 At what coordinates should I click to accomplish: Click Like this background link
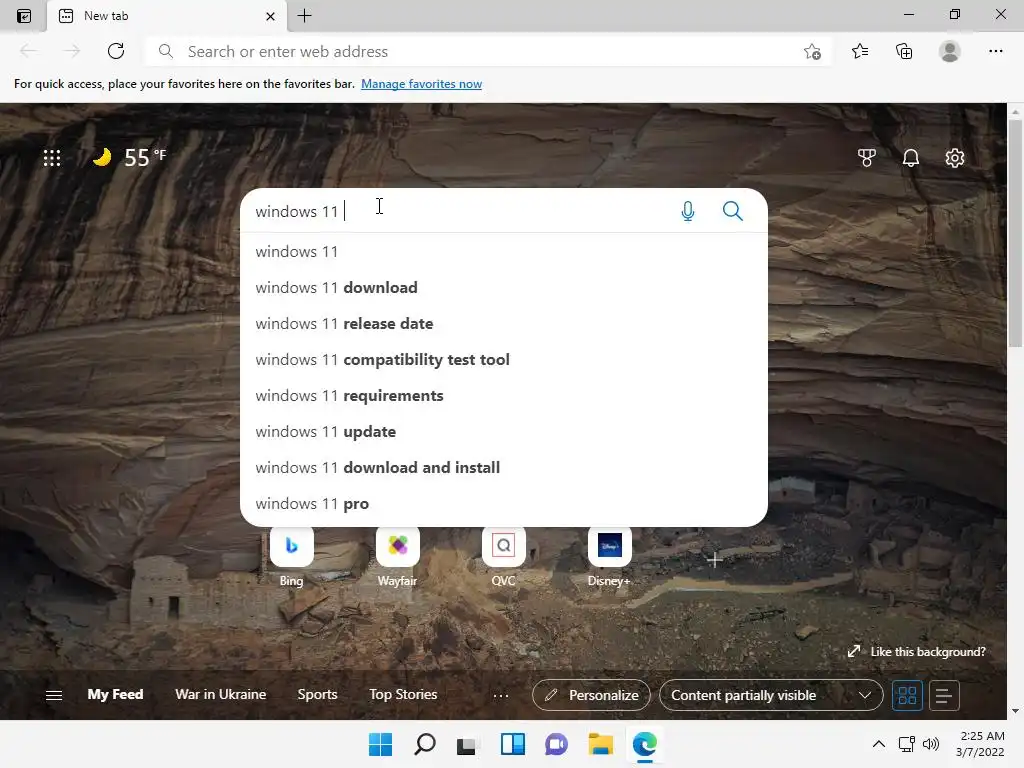point(917,652)
